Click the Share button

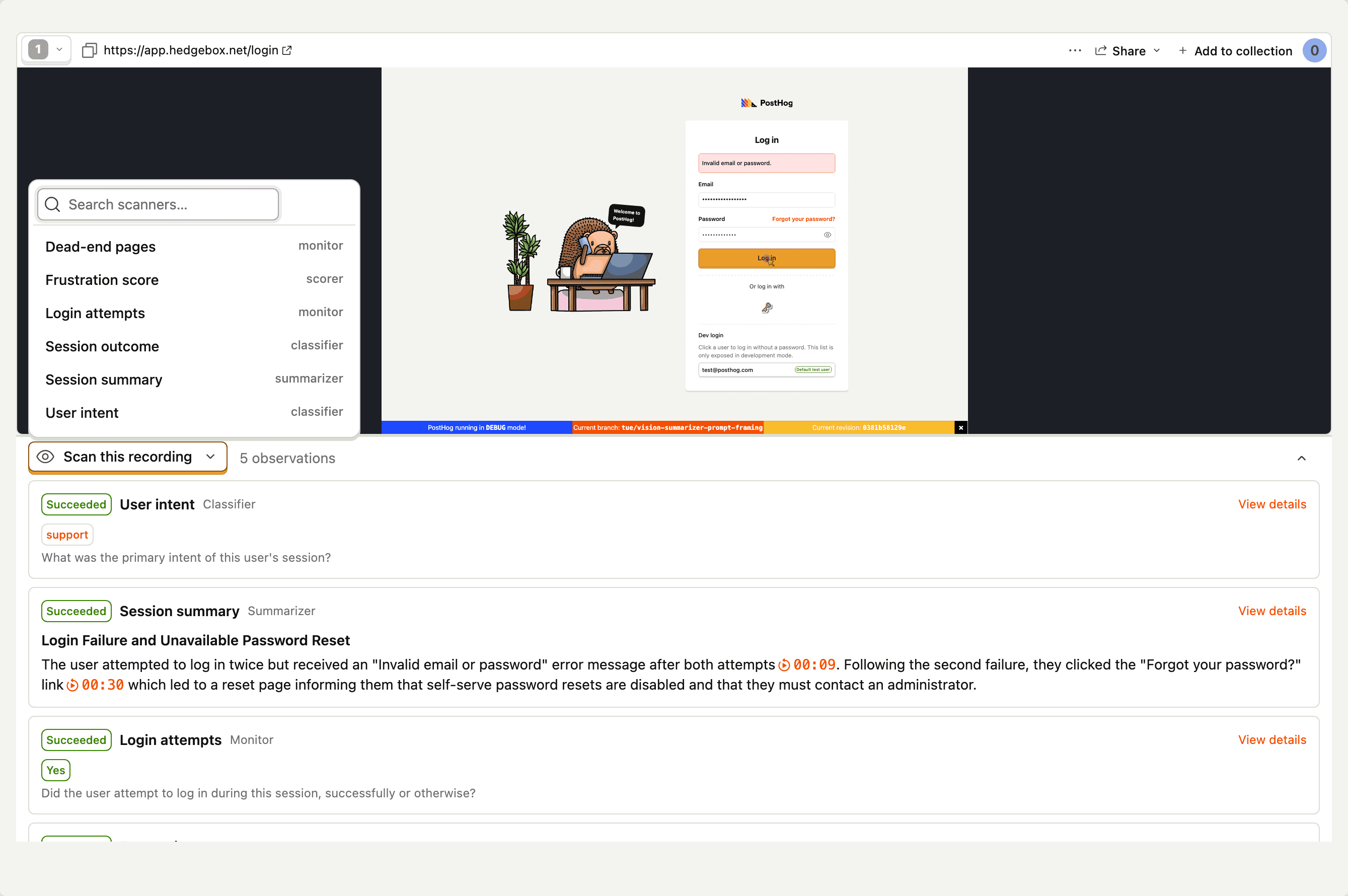click(x=1120, y=51)
